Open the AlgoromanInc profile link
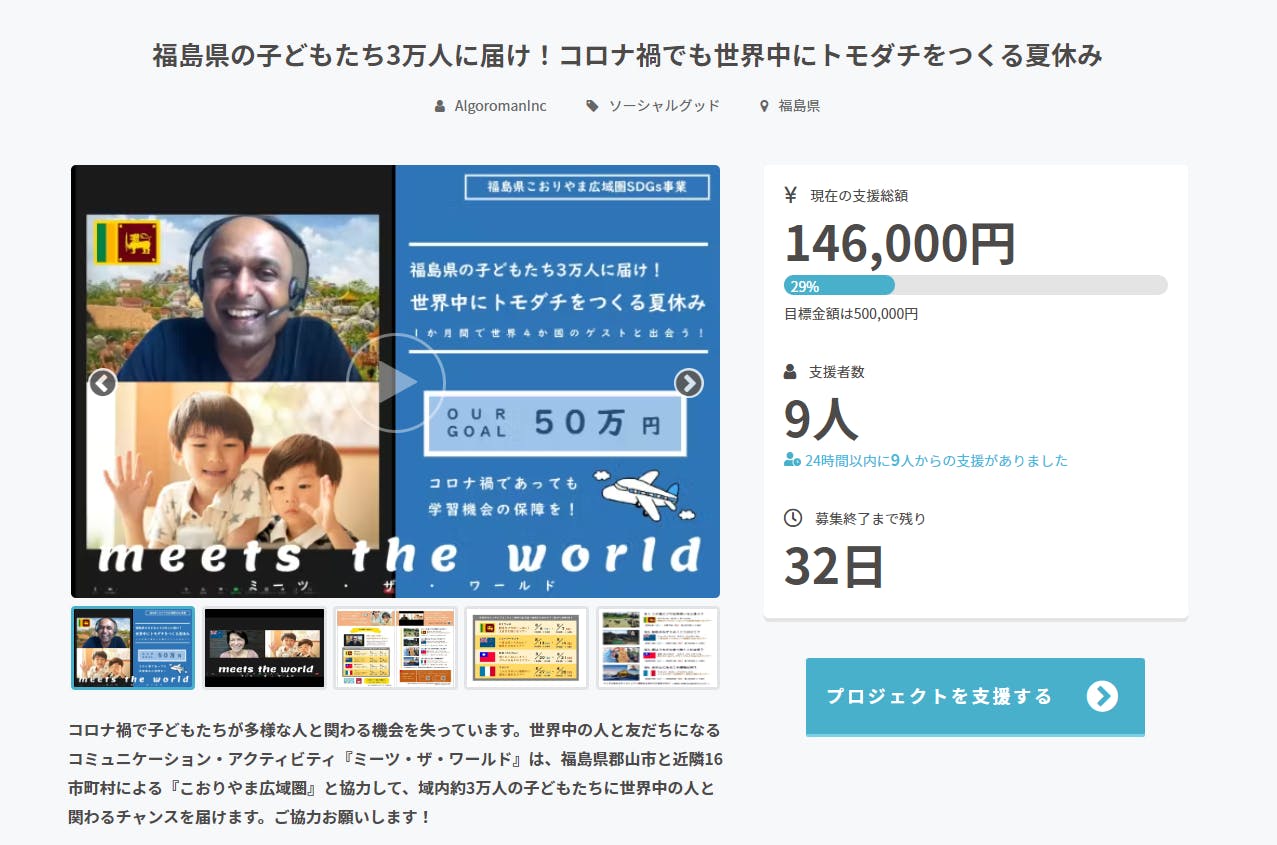Image resolution: width=1277 pixels, height=845 pixels. click(500, 106)
